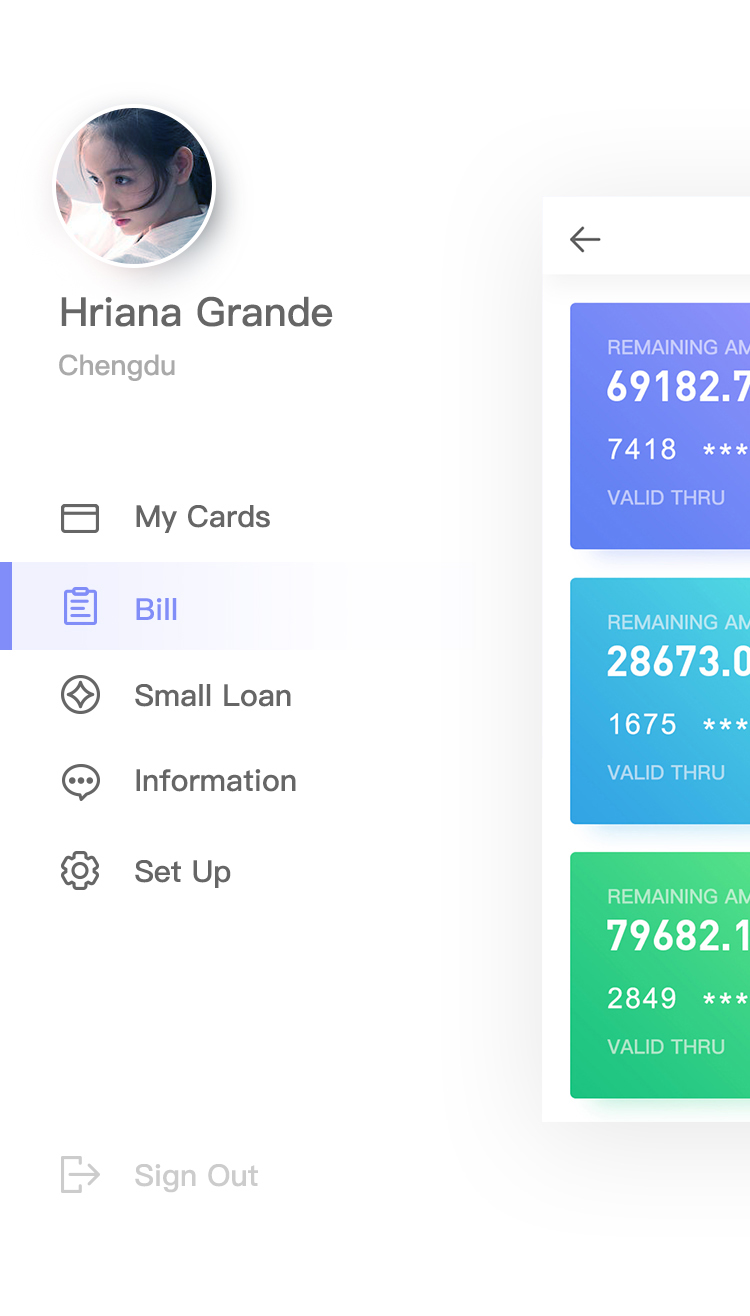Click the chat bubble icon beside Information
Viewport: 750px width, 1316px height.
[x=80, y=782]
